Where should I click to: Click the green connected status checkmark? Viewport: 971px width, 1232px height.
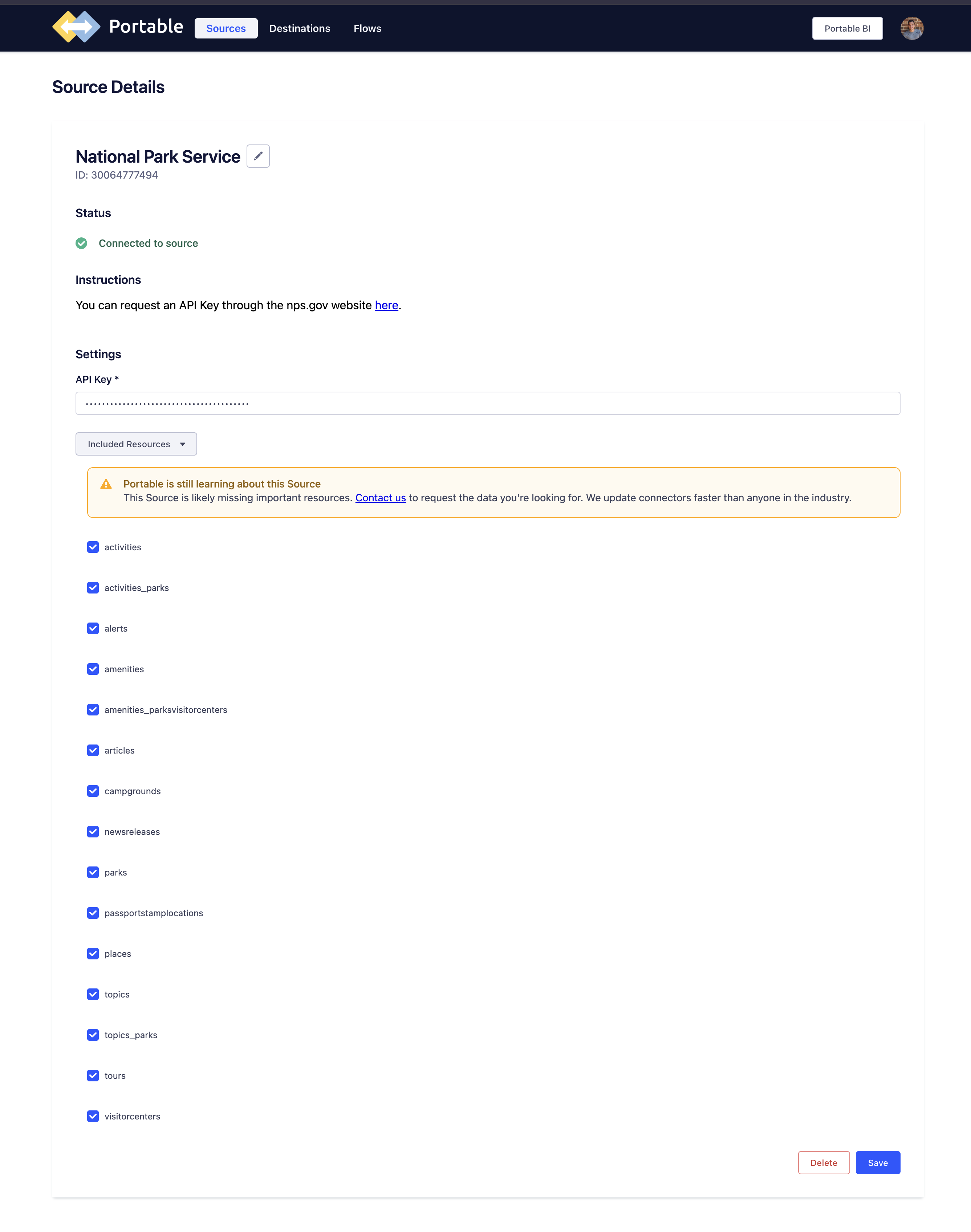coord(82,243)
